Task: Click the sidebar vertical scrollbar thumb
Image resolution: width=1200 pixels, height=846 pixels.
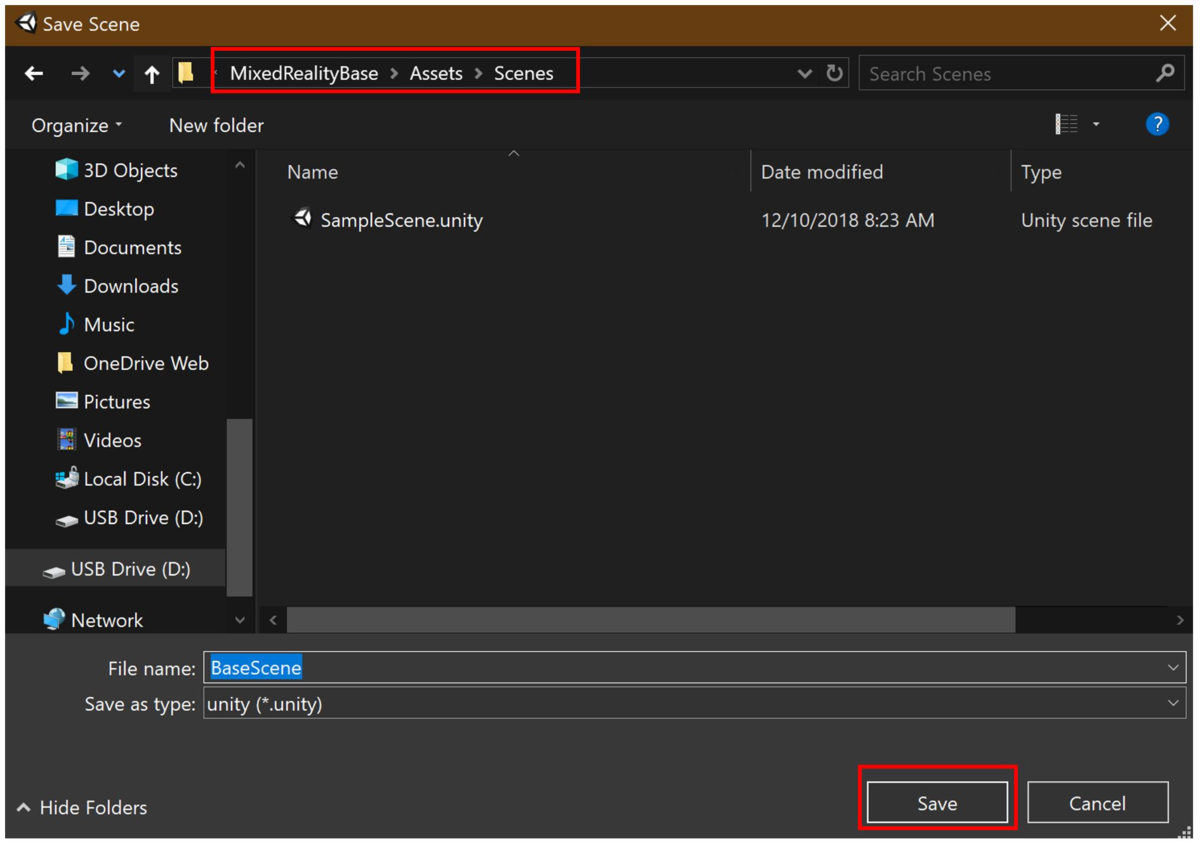Action: click(239, 507)
